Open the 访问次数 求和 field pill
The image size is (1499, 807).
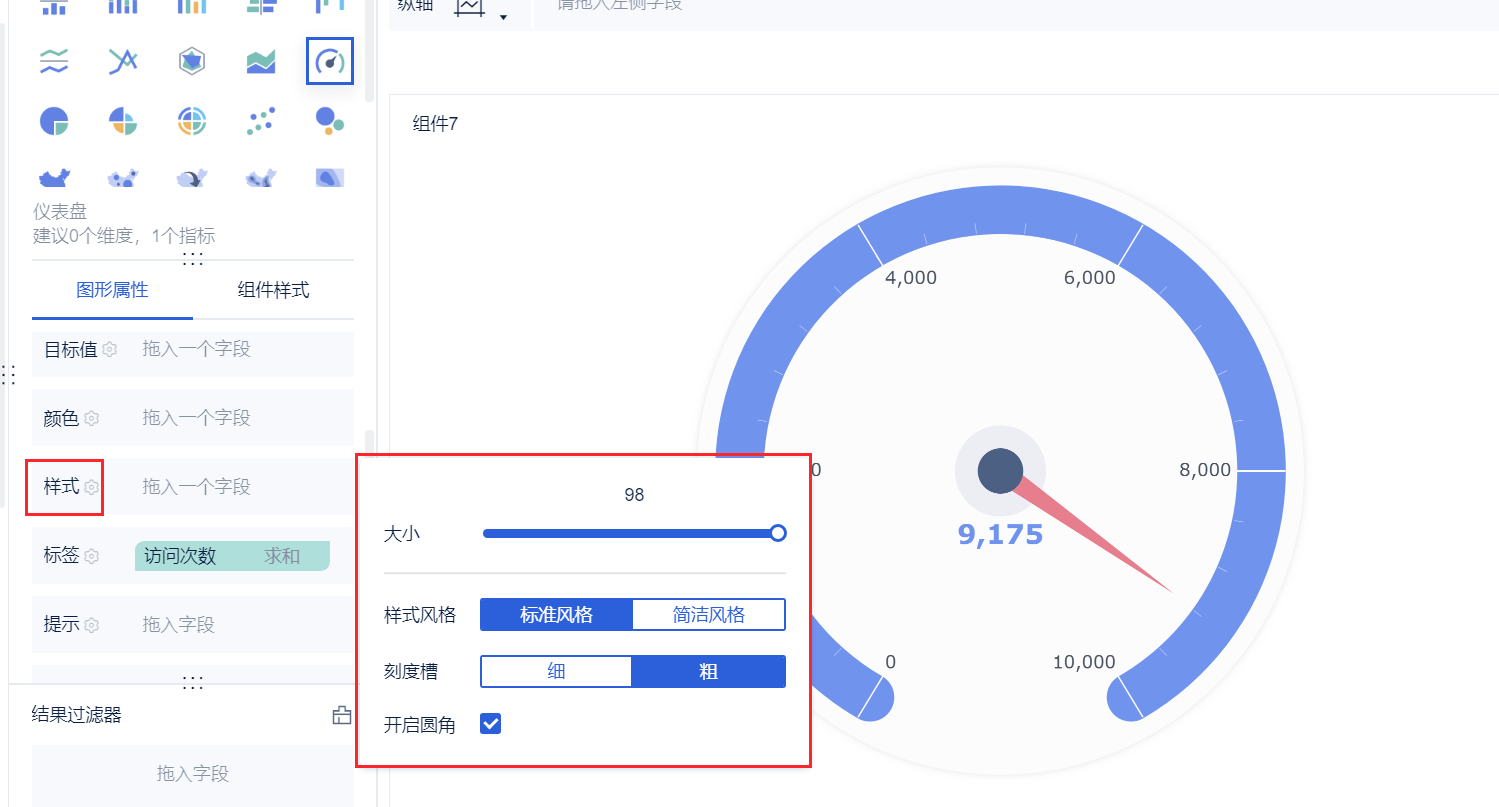coord(232,556)
